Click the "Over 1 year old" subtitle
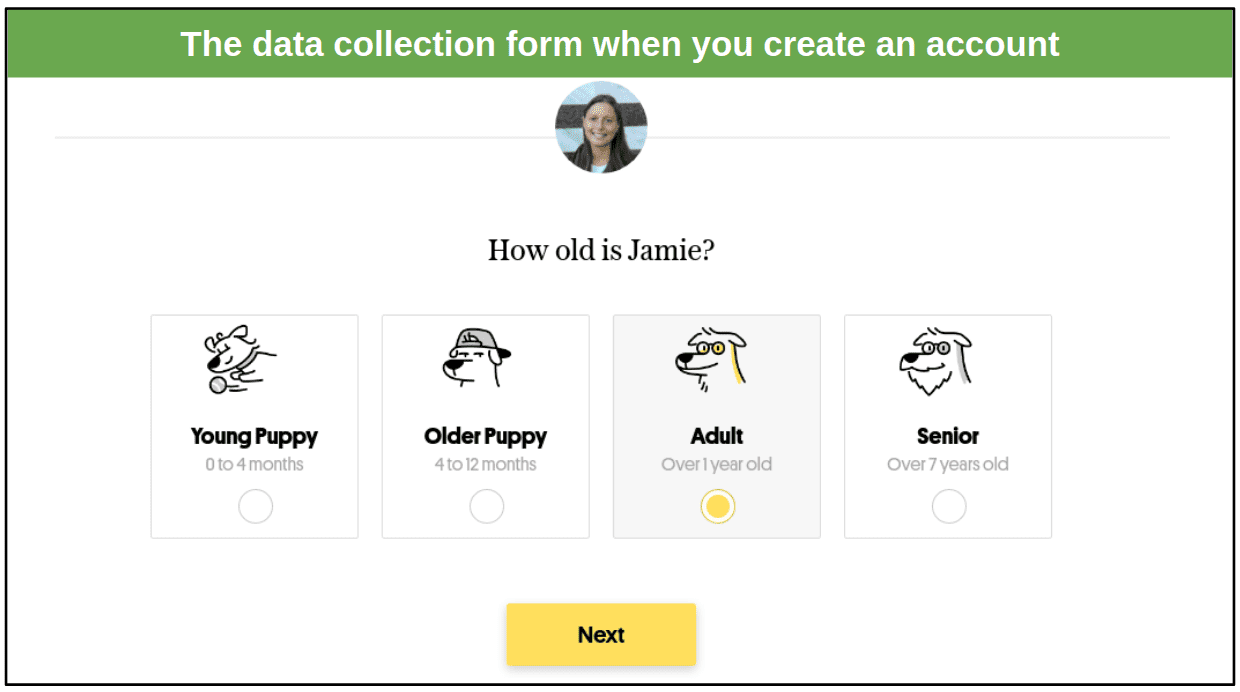 [x=717, y=464]
